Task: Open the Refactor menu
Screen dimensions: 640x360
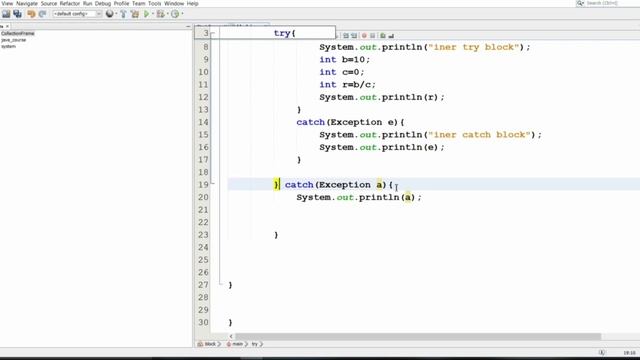Action: click(70, 3)
